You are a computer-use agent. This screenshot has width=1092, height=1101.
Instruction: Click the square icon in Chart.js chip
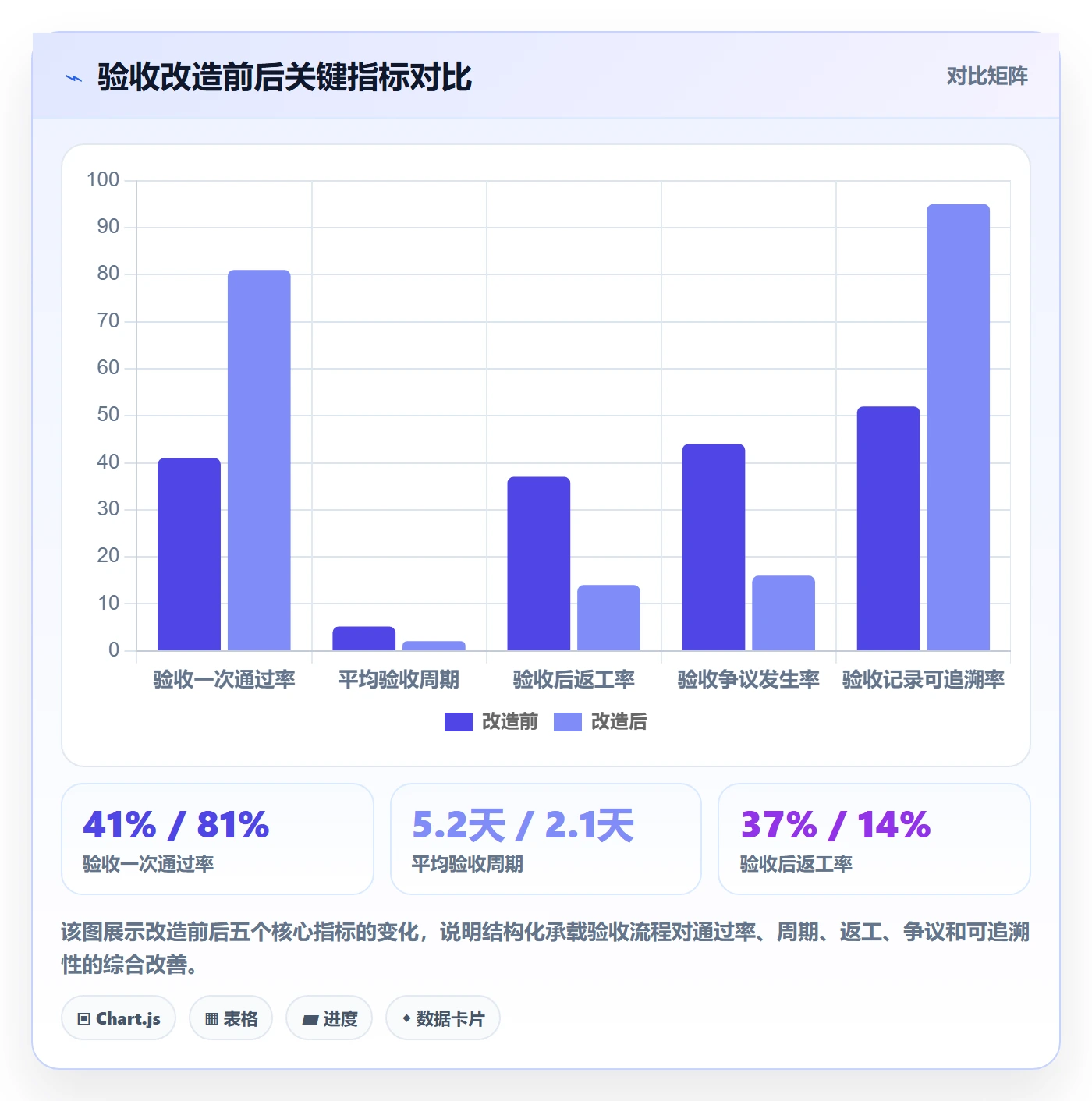point(84,1019)
